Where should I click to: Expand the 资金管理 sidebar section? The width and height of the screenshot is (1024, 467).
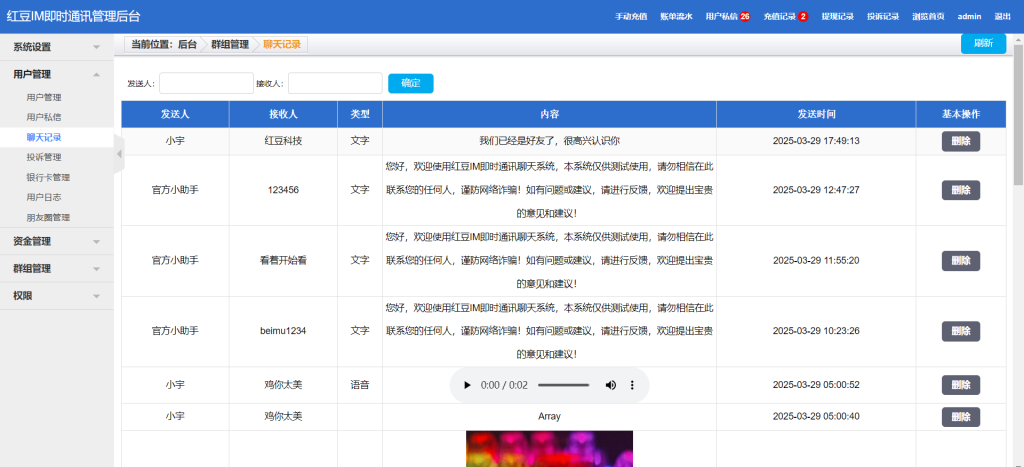click(x=56, y=241)
